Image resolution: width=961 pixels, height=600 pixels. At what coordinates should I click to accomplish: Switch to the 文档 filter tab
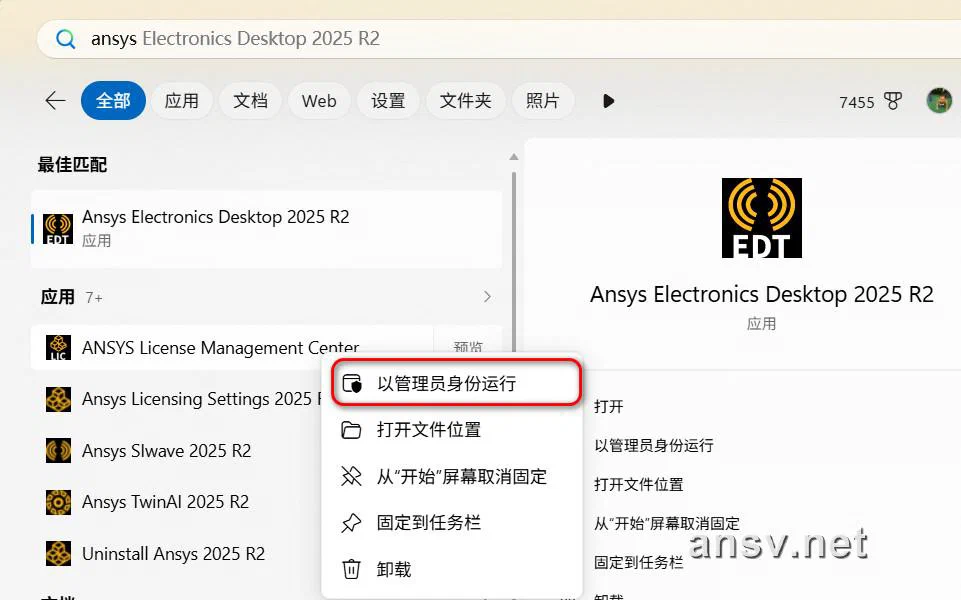click(x=250, y=101)
